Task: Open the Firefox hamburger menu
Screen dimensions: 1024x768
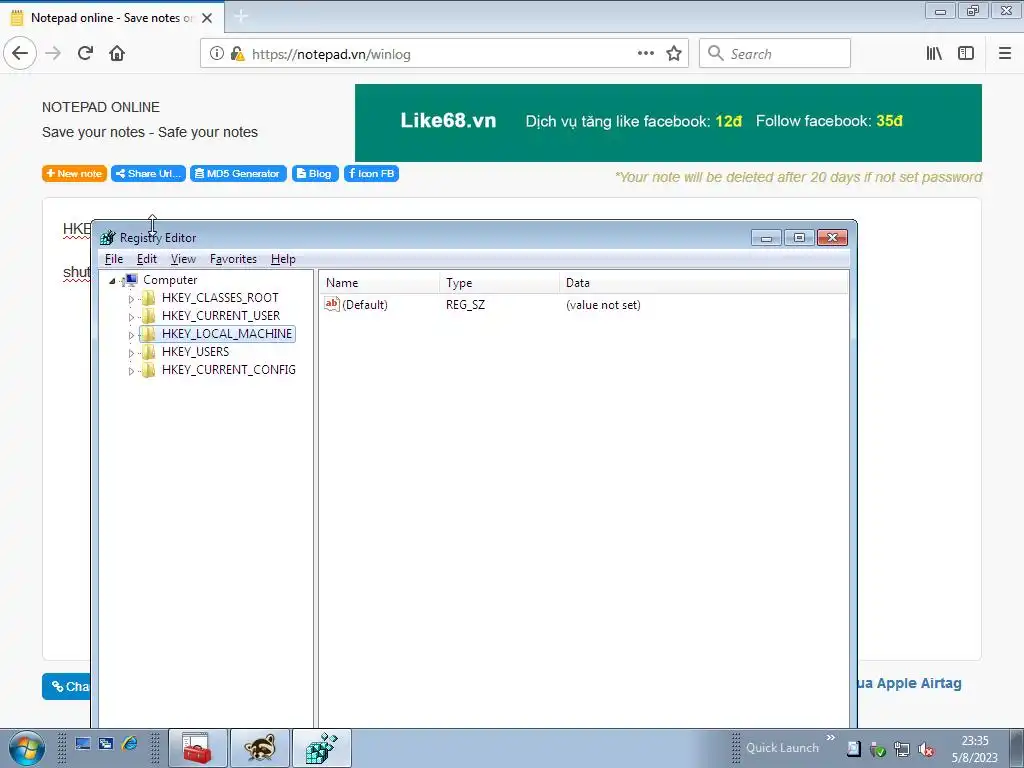Action: tap(1005, 54)
